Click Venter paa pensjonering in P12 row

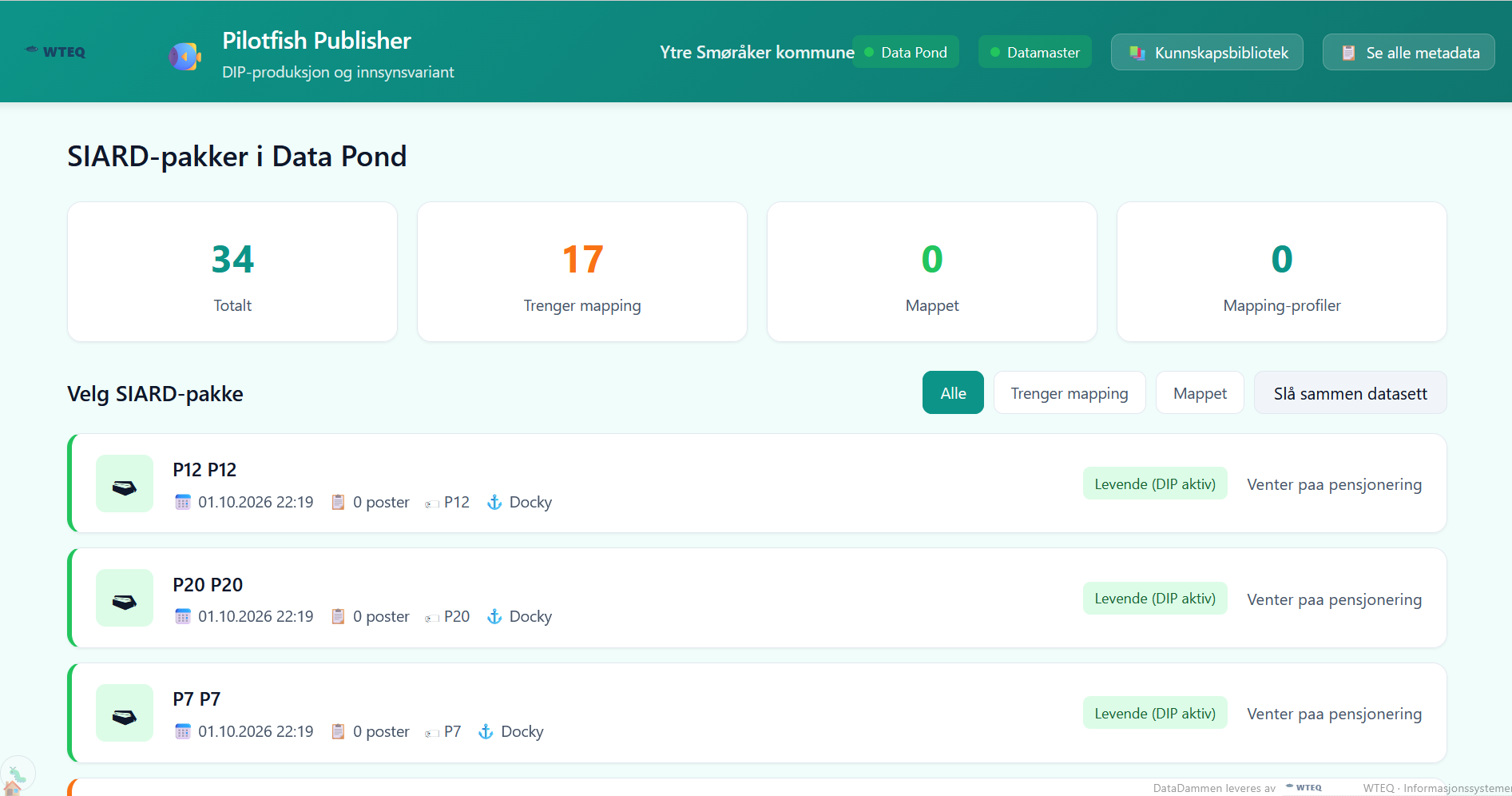coord(1334,484)
